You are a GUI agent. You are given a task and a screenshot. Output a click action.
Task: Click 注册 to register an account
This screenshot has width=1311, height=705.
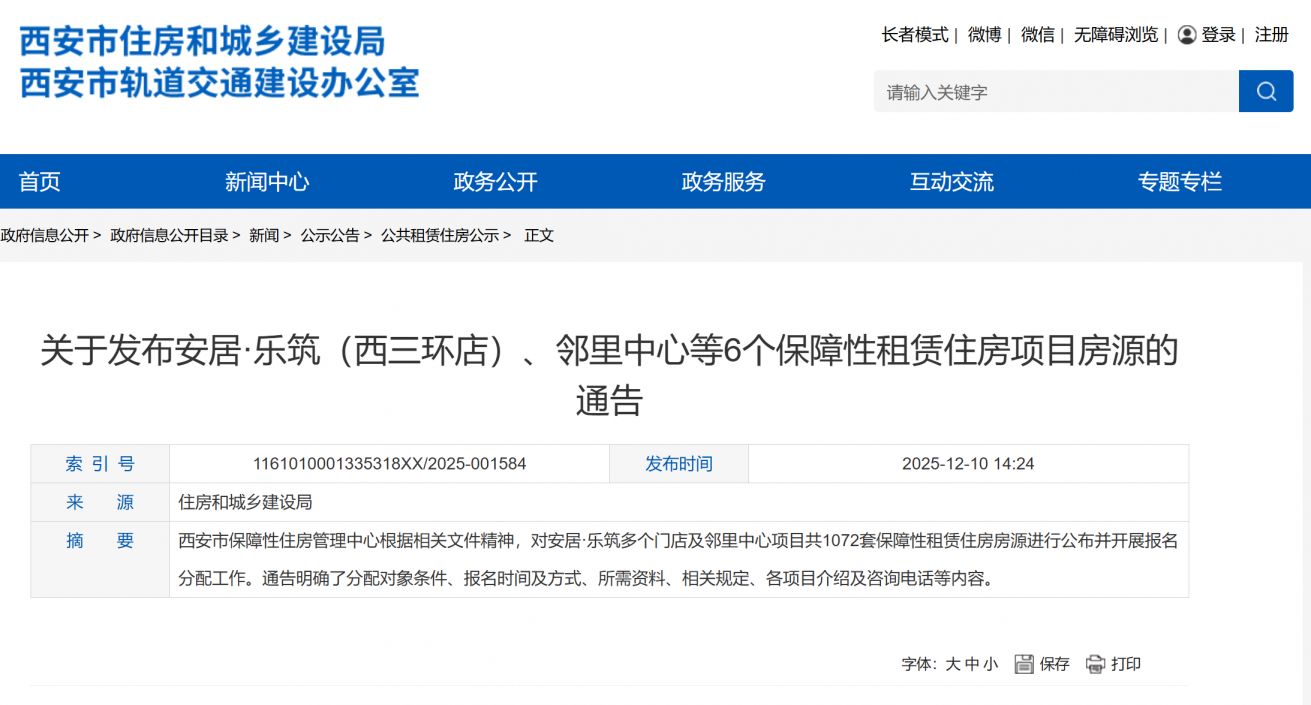point(1270,34)
